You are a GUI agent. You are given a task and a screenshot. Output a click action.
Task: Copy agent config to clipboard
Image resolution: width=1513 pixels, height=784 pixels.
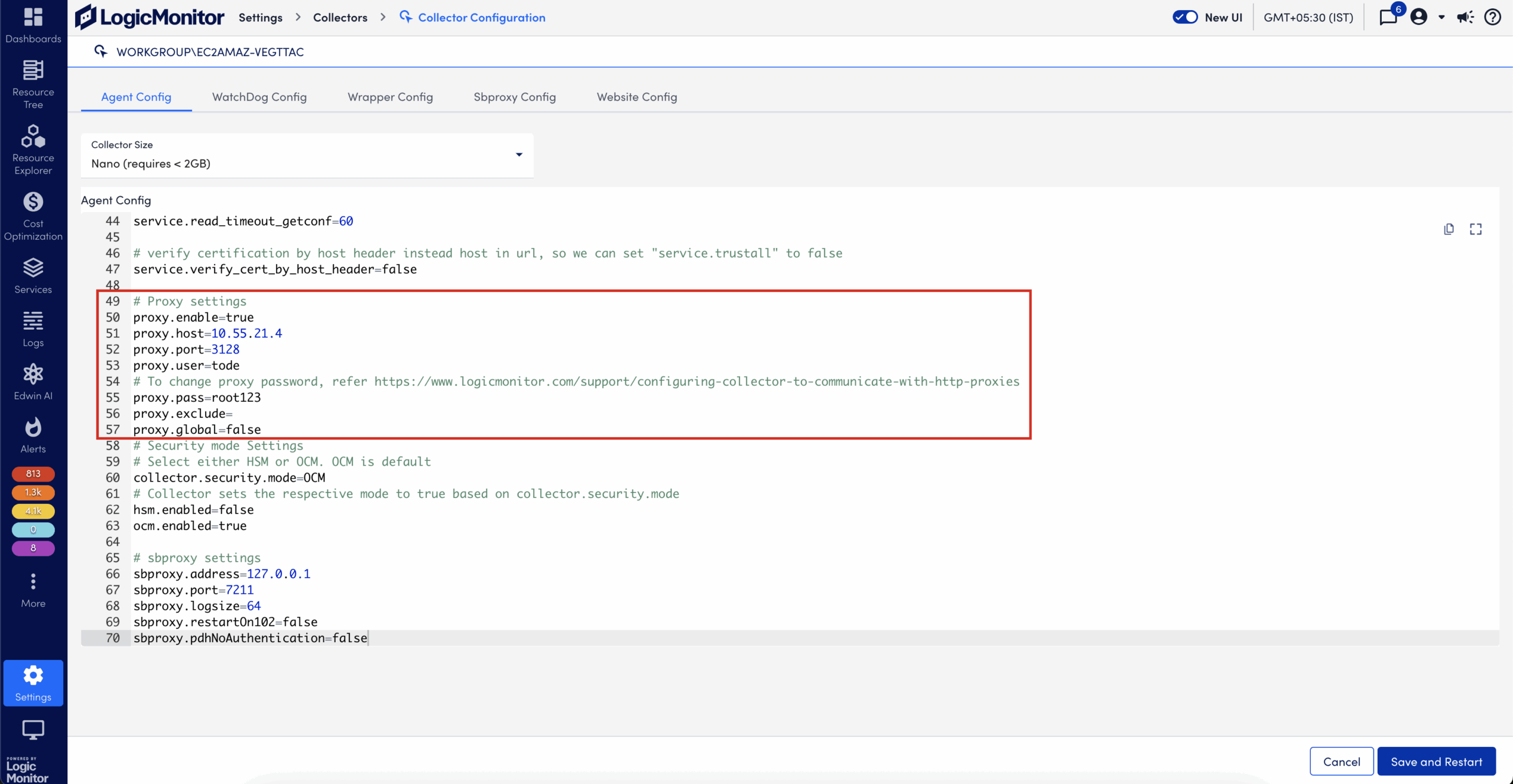pos(1449,229)
